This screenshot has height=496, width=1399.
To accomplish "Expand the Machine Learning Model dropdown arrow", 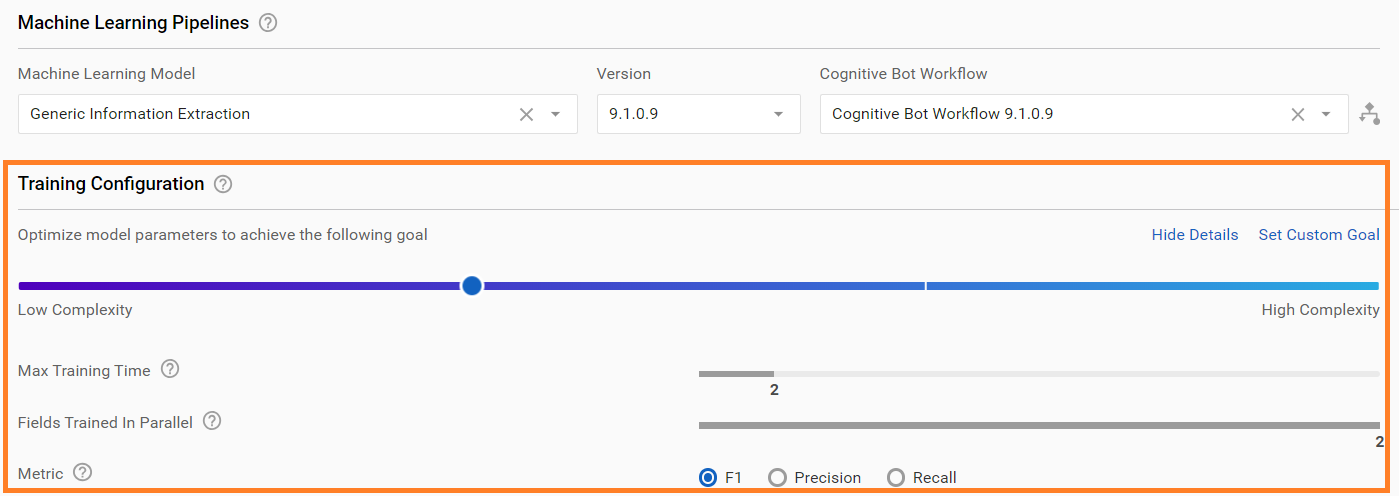I will pyautogui.click(x=556, y=114).
